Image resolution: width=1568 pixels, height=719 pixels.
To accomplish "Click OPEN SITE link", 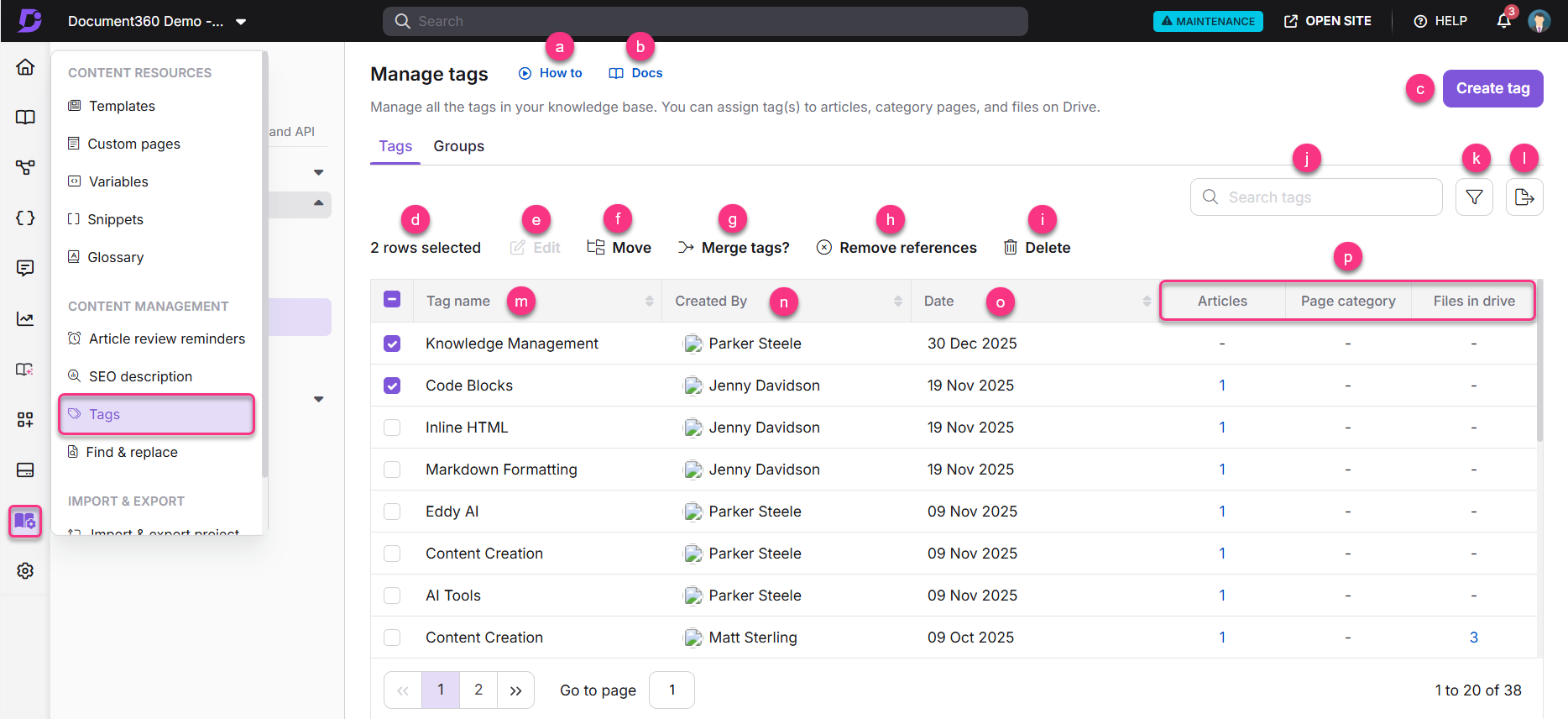I will coord(1328,21).
